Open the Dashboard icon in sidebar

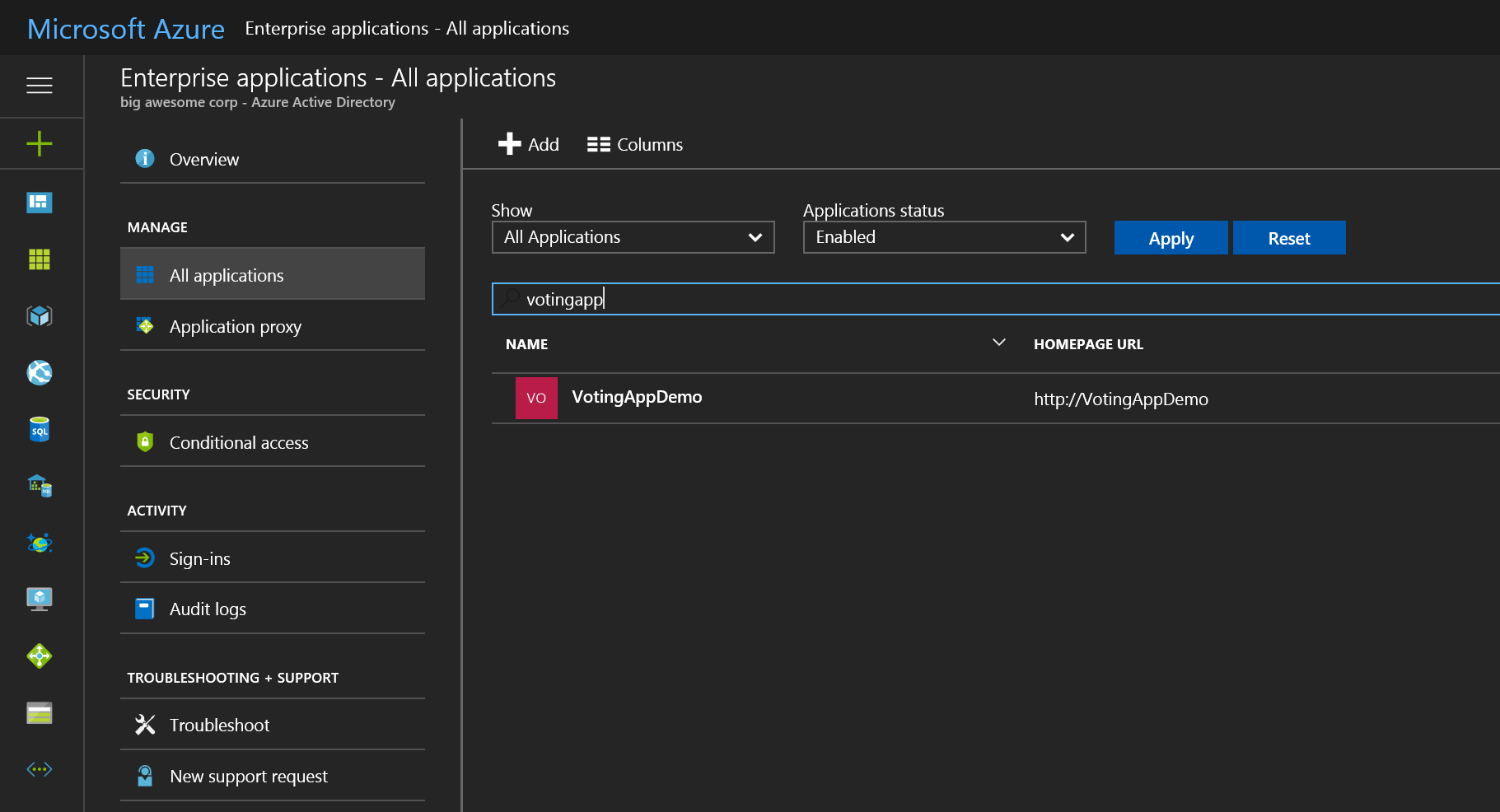click(x=40, y=203)
